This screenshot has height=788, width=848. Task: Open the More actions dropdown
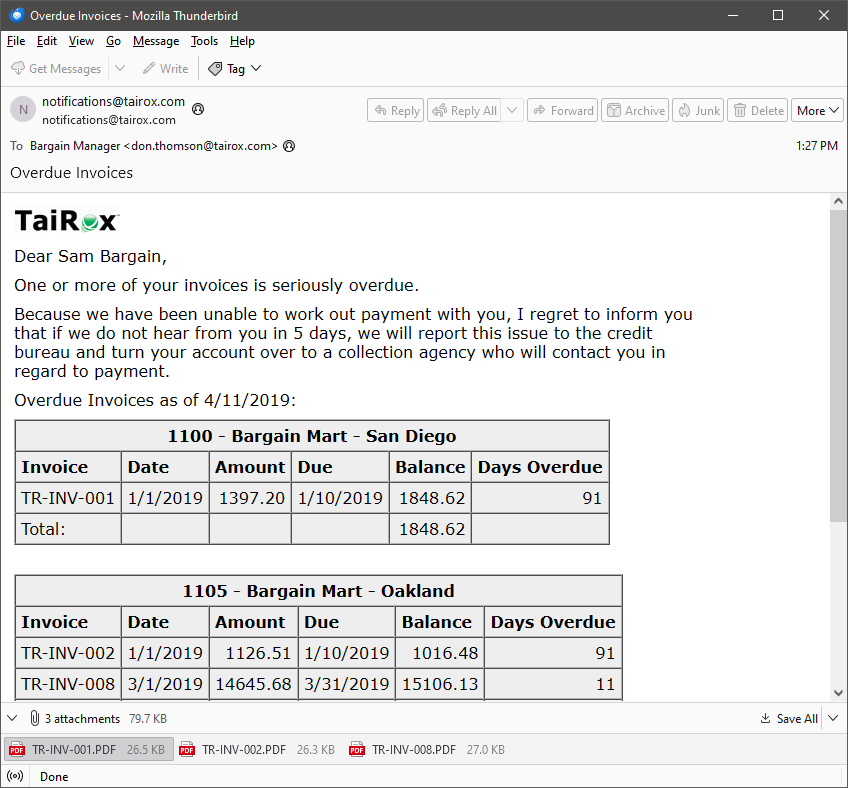pos(817,110)
